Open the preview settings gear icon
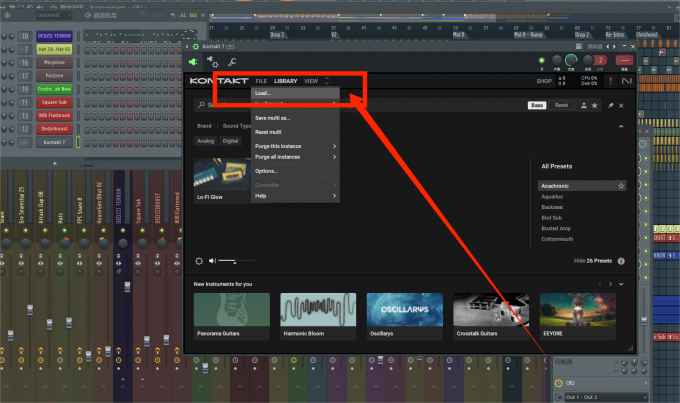Screen dimensions: 680x403 (199, 261)
